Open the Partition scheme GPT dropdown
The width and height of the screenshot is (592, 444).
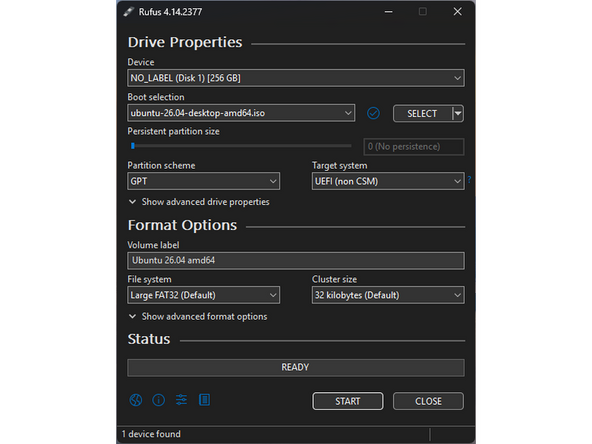pos(204,181)
